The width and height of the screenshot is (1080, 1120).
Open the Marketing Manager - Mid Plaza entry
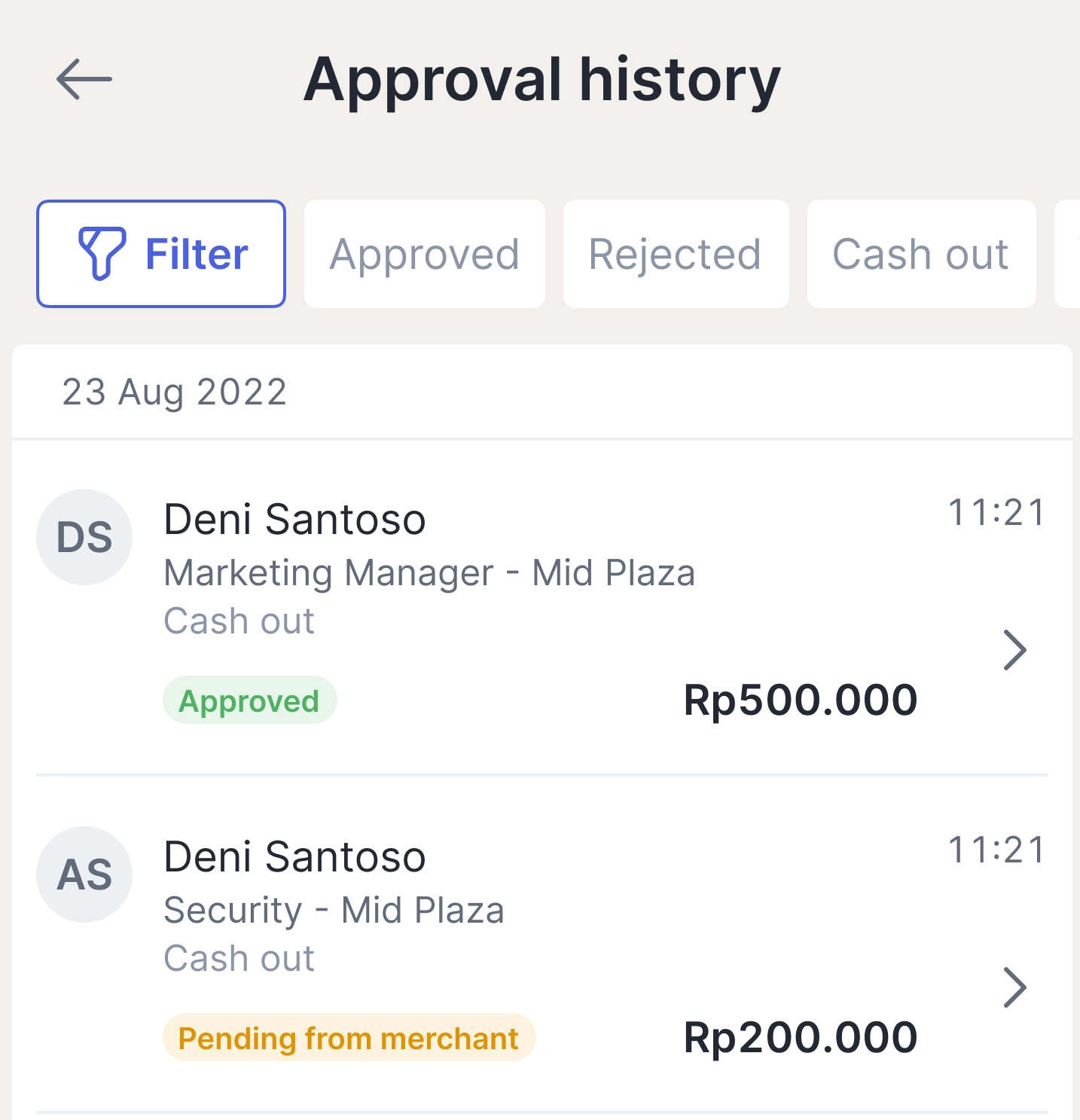coord(429,573)
